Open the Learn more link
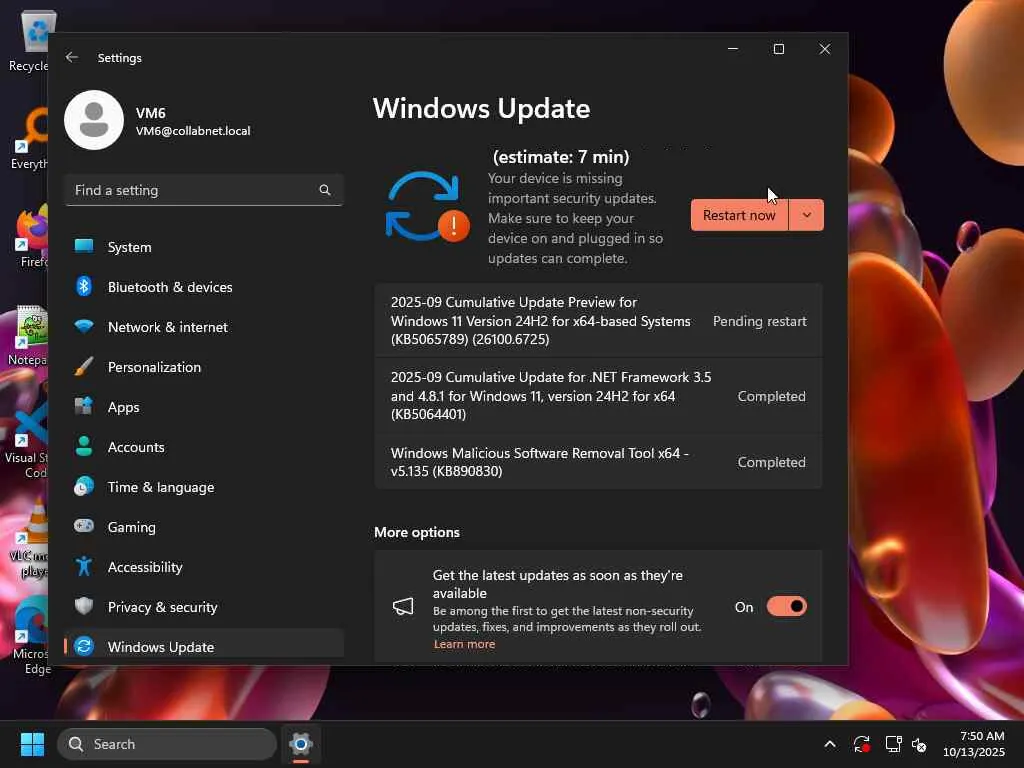This screenshot has width=1024, height=768. click(464, 644)
